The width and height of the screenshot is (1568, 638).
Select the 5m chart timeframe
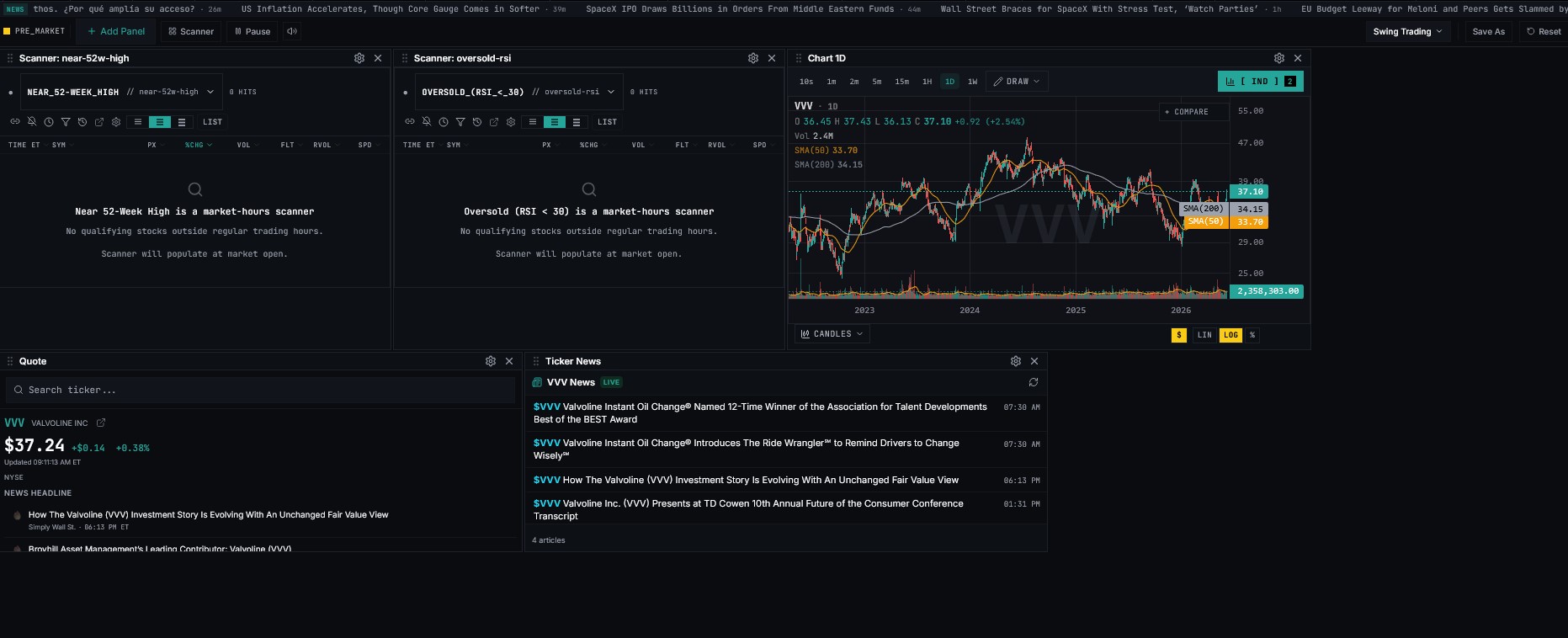pos(877,82)
